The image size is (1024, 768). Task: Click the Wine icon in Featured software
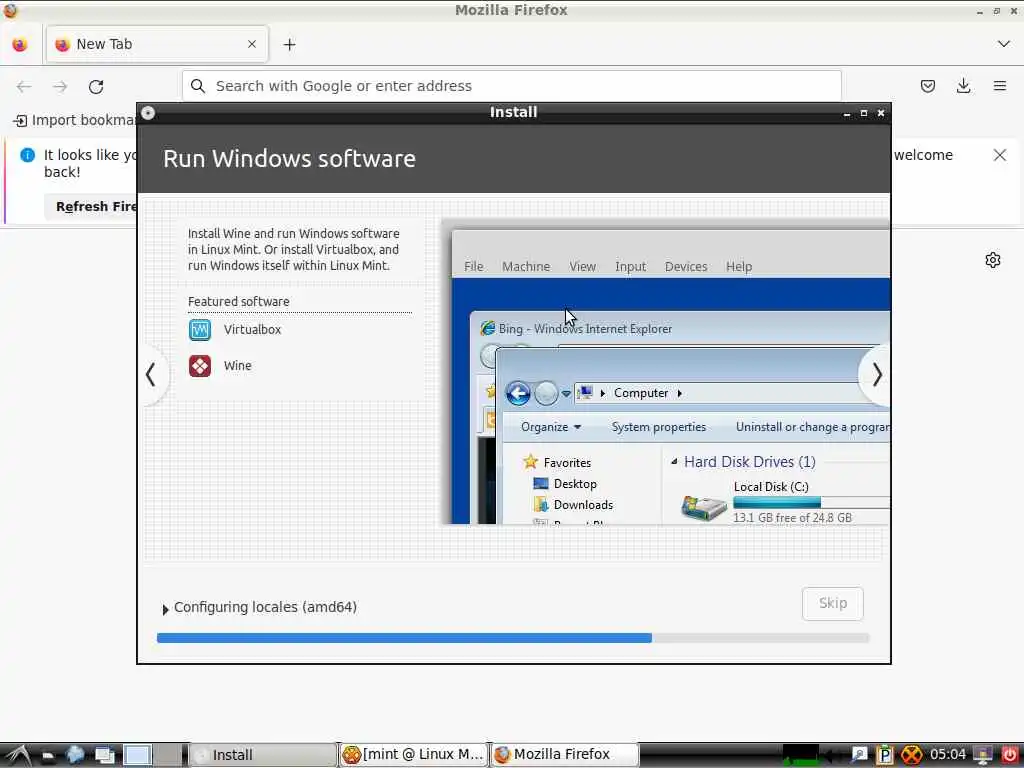tap(200, 366)
